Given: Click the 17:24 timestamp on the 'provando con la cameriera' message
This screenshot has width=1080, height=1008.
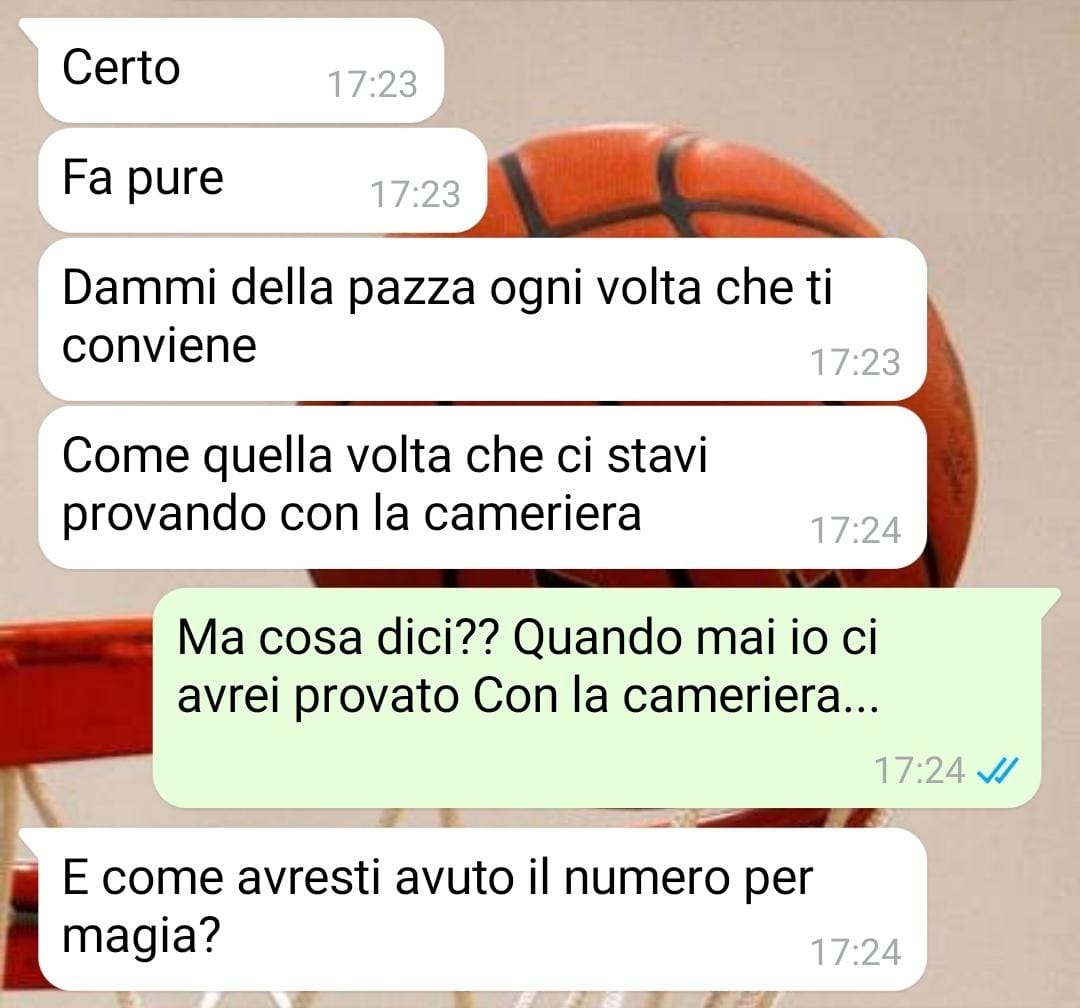Looking at the screenshot, I should pos(855,531).
